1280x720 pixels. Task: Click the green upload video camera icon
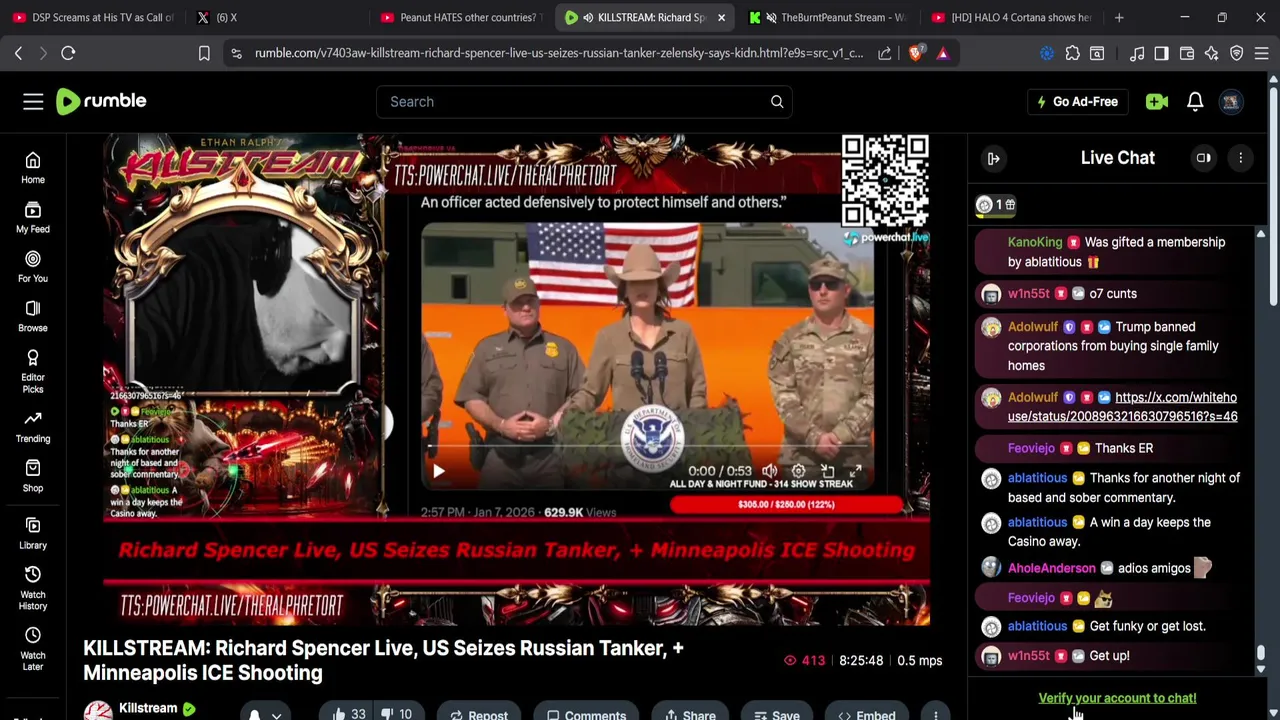tap(1157, 101)
